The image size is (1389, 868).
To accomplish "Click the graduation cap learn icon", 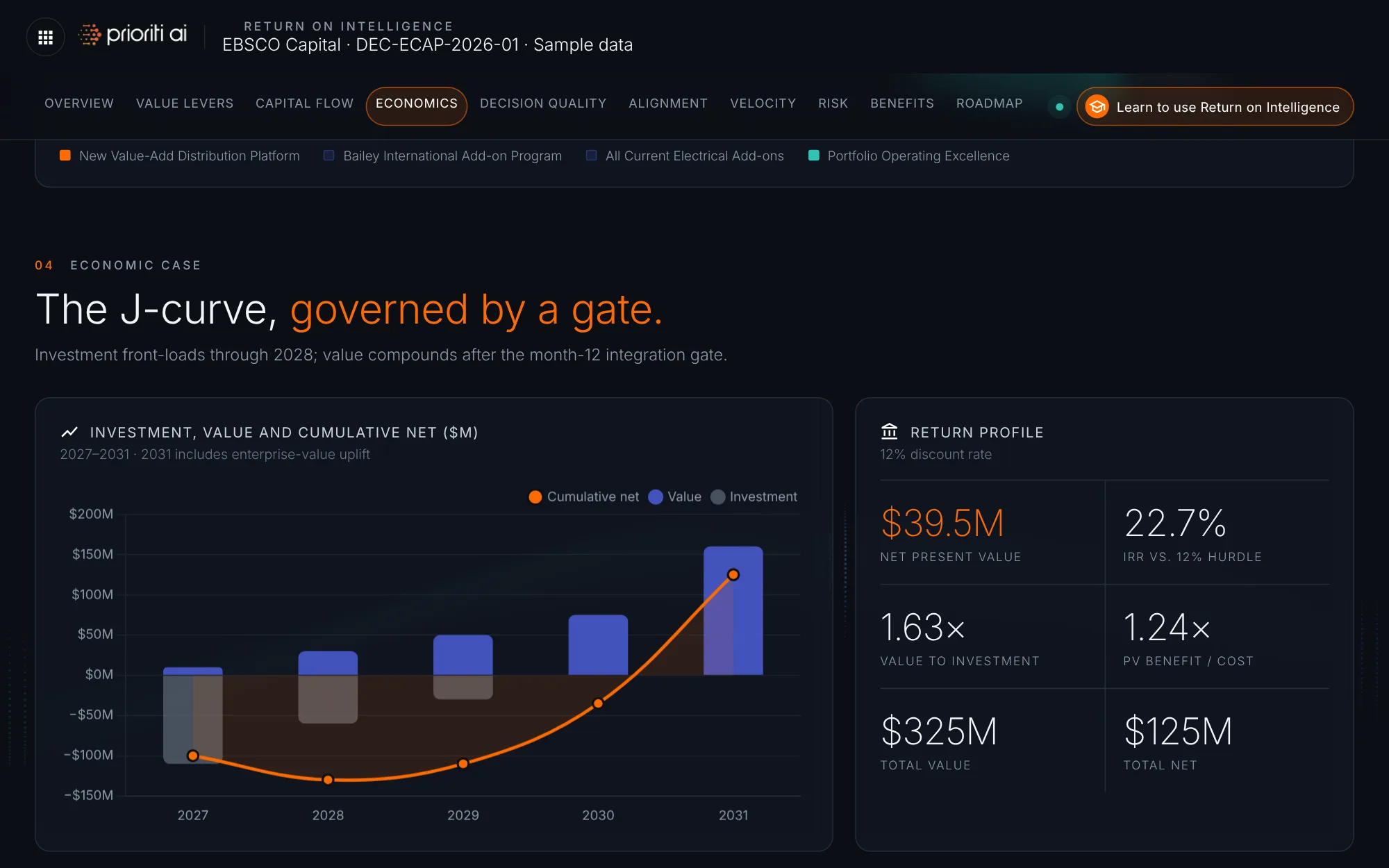I will pos(1097,106).
